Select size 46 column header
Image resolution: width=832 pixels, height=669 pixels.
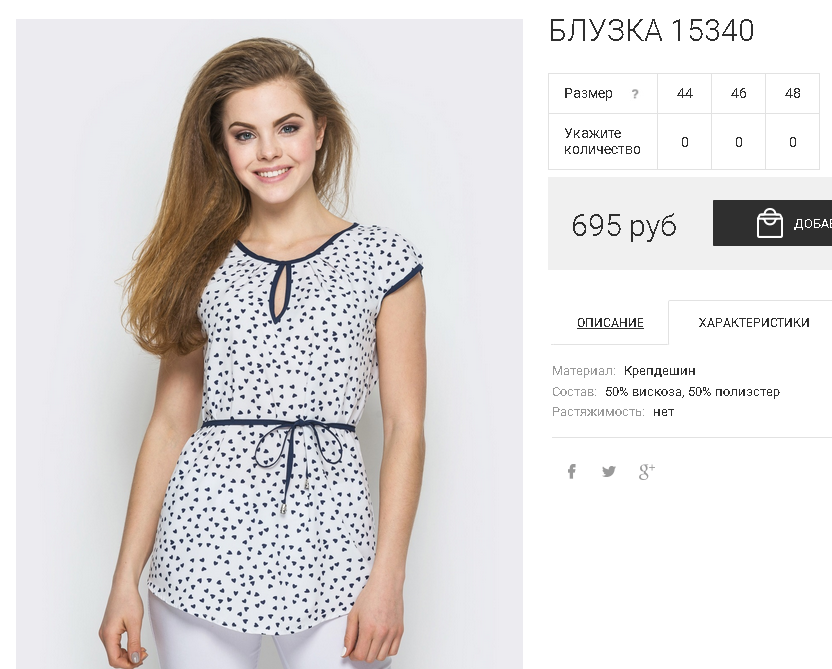click(x=739, y=93)
